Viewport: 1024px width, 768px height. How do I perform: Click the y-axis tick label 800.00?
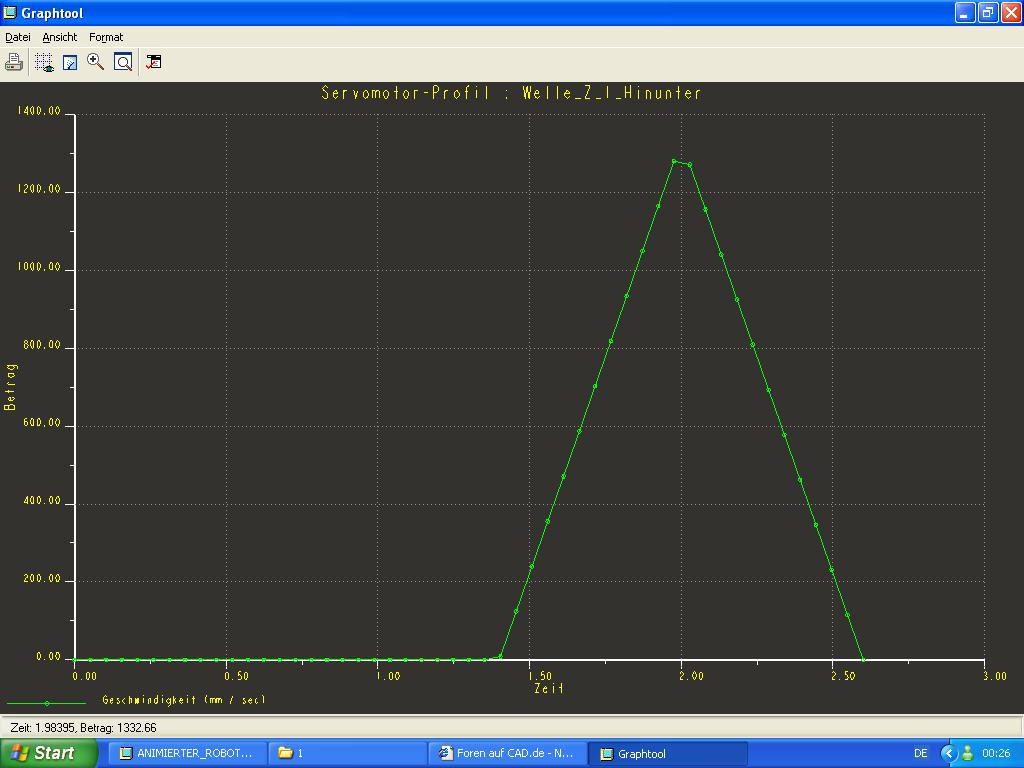(x=42, y=345)
